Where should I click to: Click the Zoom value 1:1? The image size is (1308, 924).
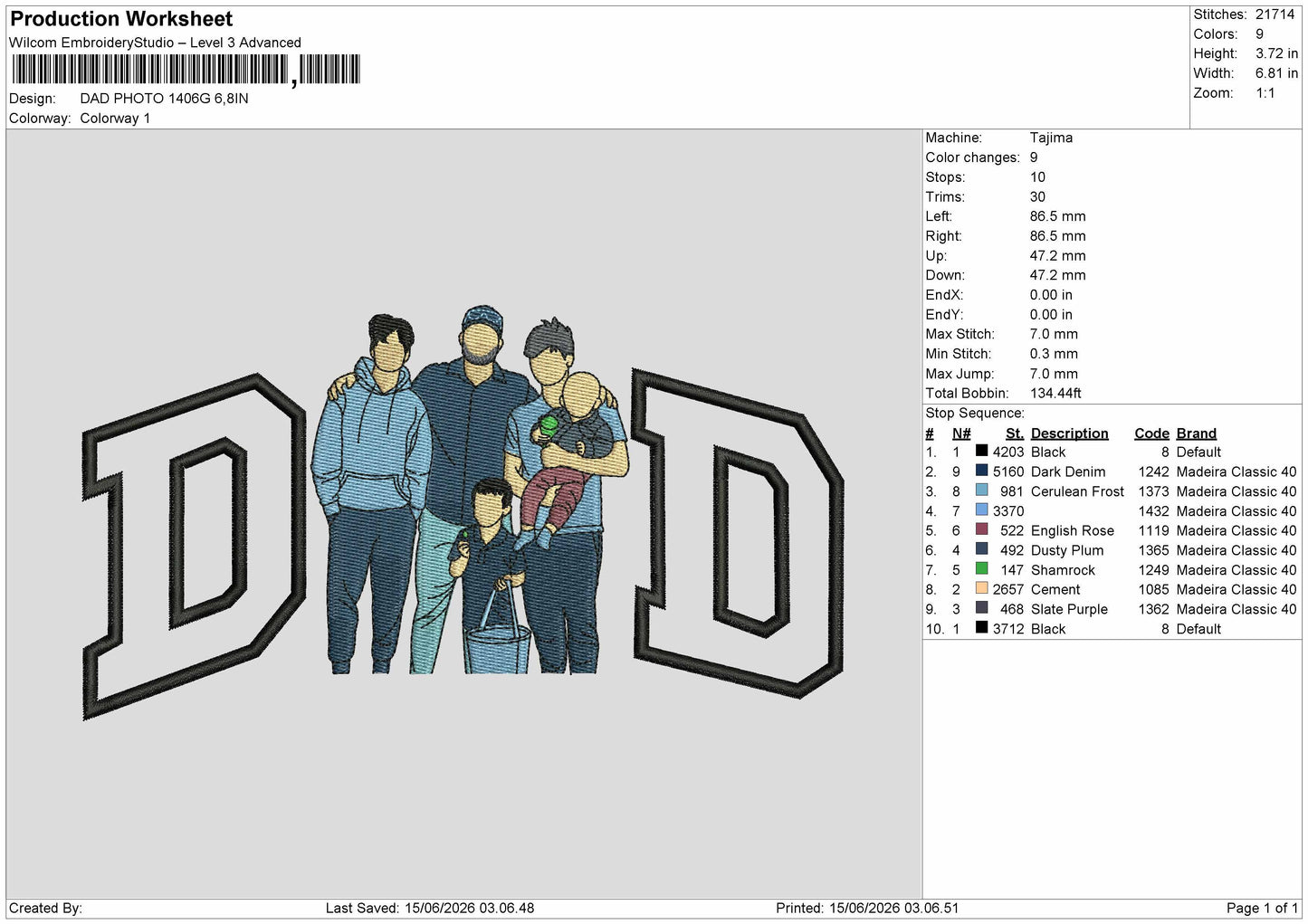click(1265, 93)
